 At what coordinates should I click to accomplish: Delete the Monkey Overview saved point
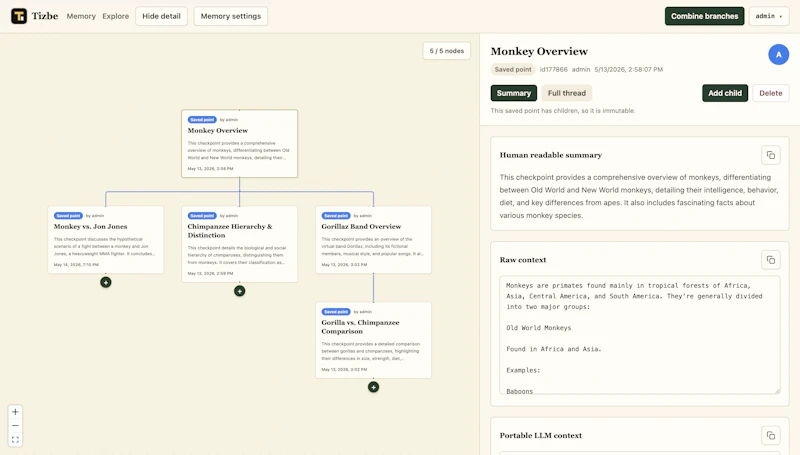770,93
